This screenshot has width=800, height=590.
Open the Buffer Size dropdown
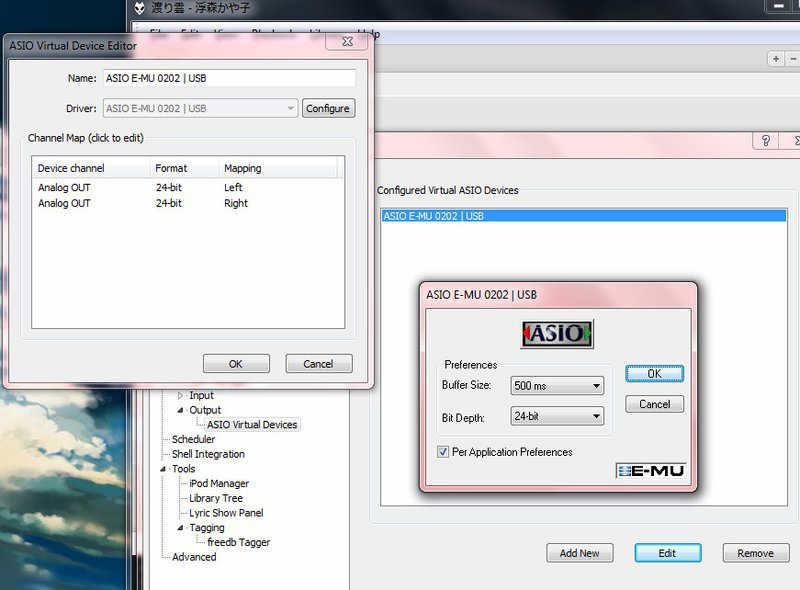(x=557, y=385)
